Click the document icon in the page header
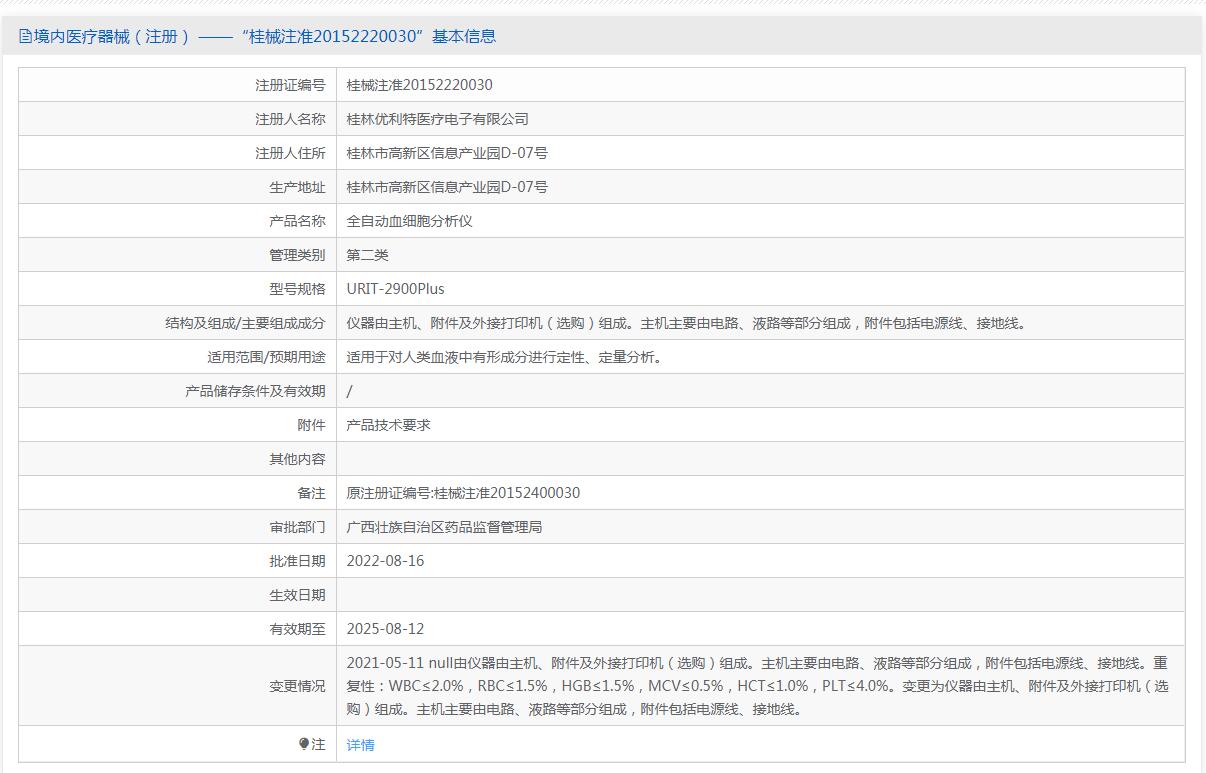Viewport: 1206px width, 773px height. (x=26, y=37)
